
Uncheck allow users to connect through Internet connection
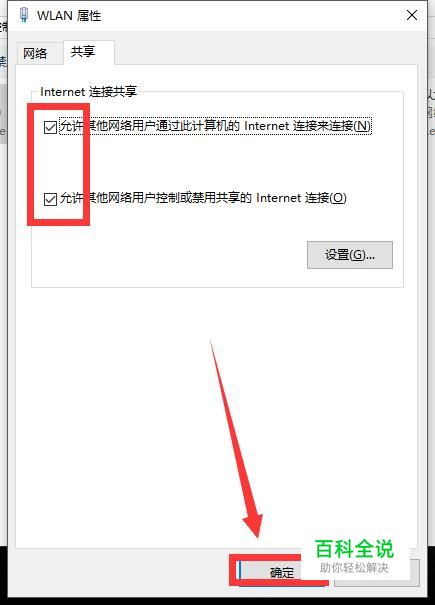coord(50,127)
